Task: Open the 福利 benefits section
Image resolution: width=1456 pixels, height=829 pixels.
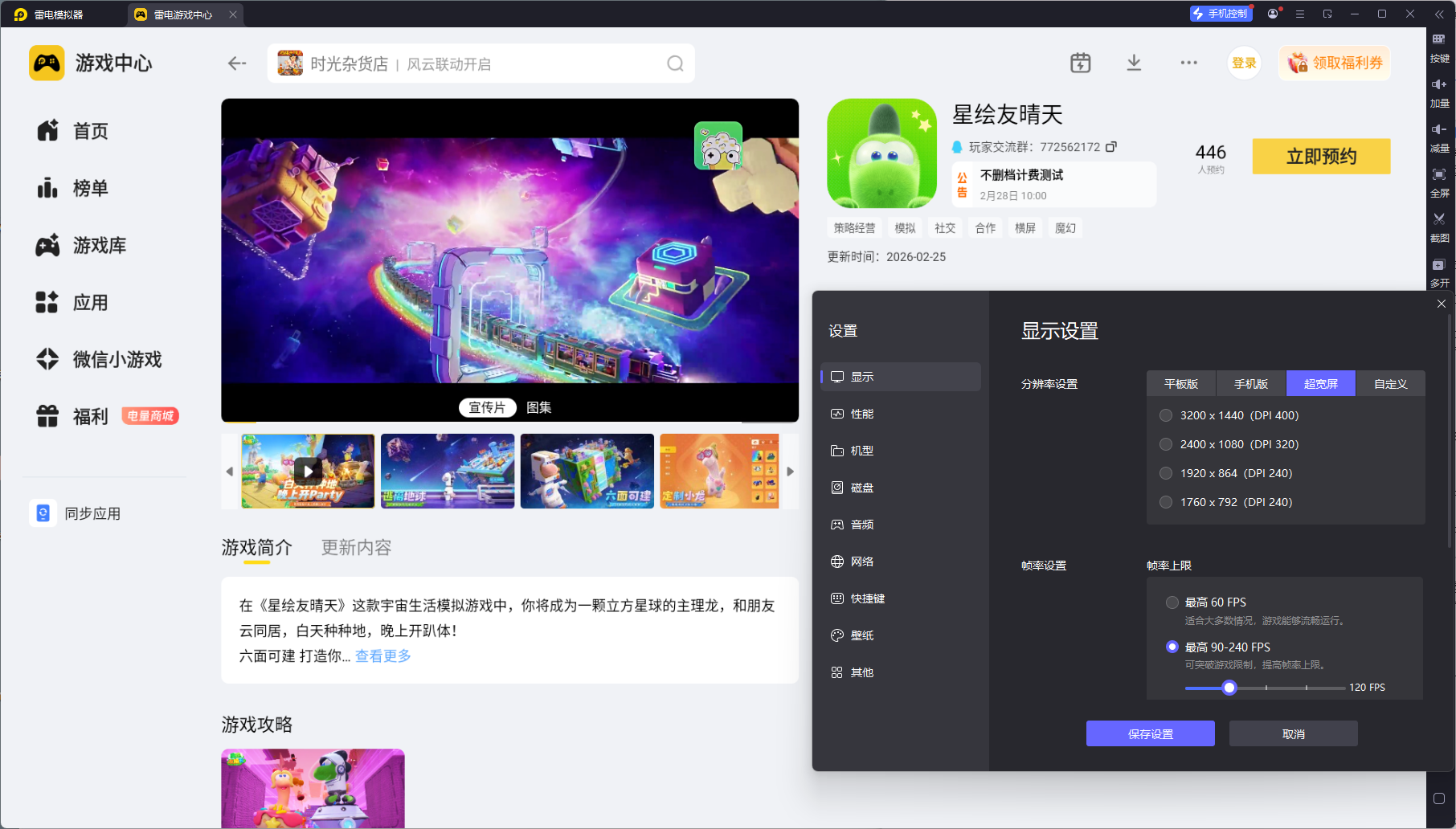Action: point(72,416)
